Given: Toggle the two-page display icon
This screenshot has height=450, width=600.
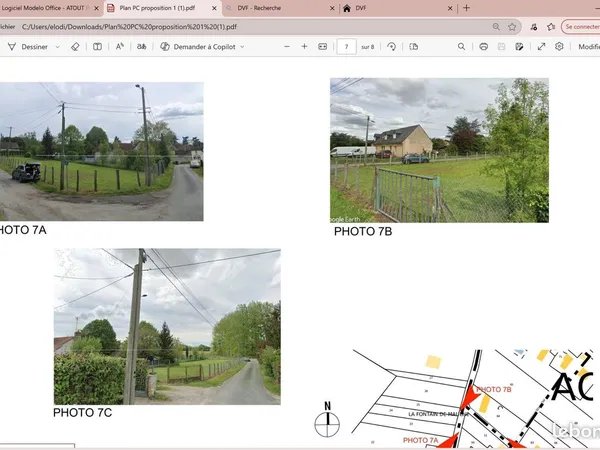Looking at the screenshot, I should (414, 47).
